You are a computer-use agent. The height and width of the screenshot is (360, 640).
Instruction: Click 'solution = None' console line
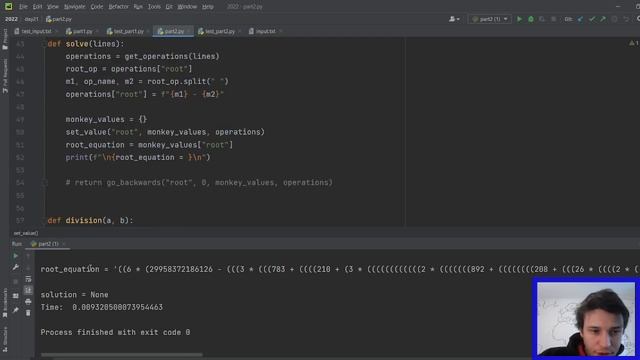(x=74, y=295)
